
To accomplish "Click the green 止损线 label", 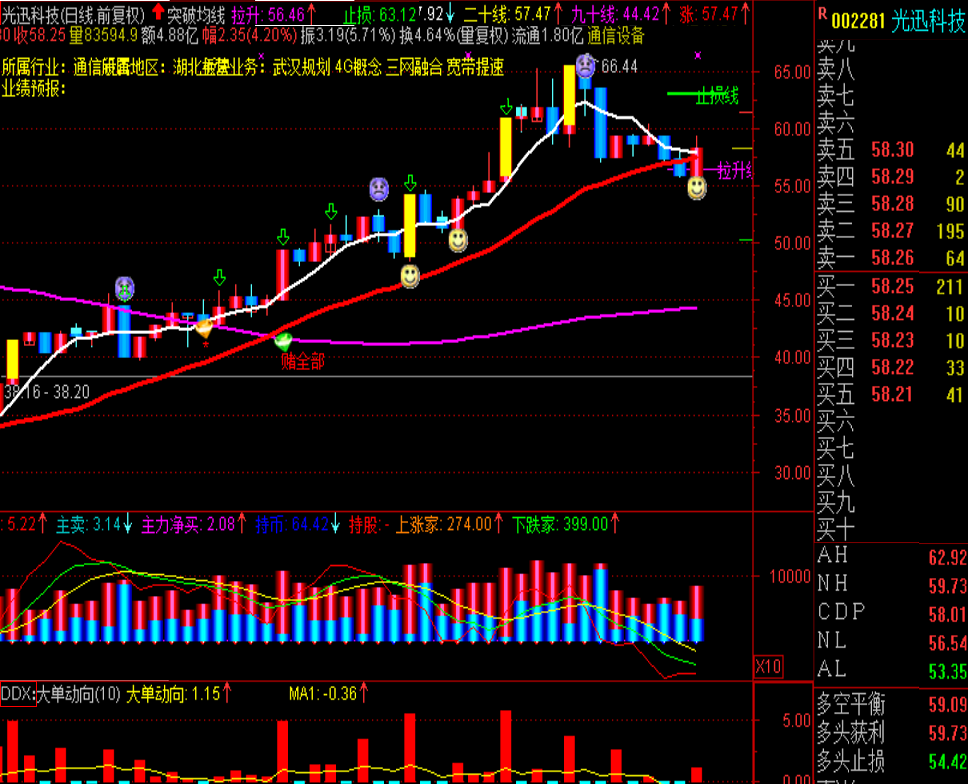I will click(717, 96).
